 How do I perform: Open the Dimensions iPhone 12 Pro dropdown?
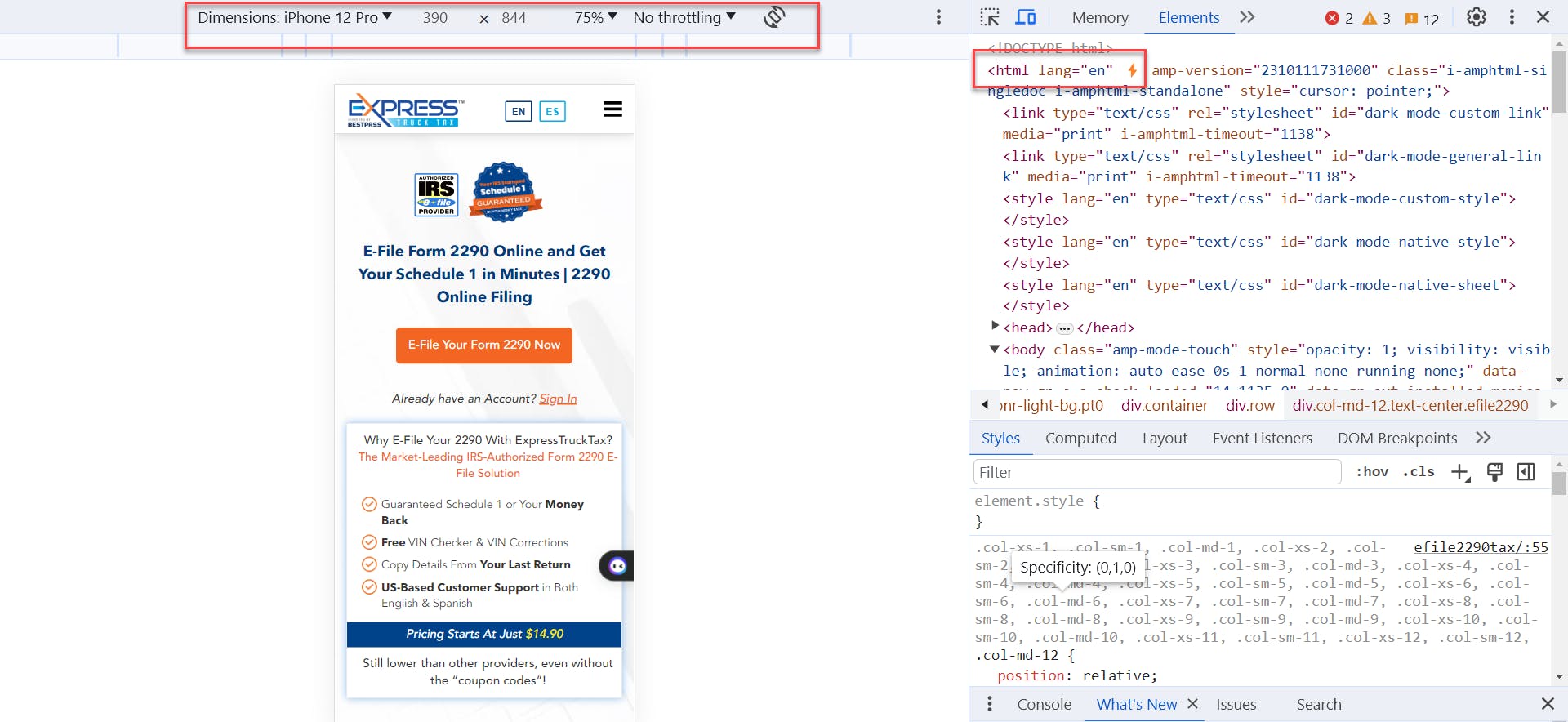(x=295, y=18)
